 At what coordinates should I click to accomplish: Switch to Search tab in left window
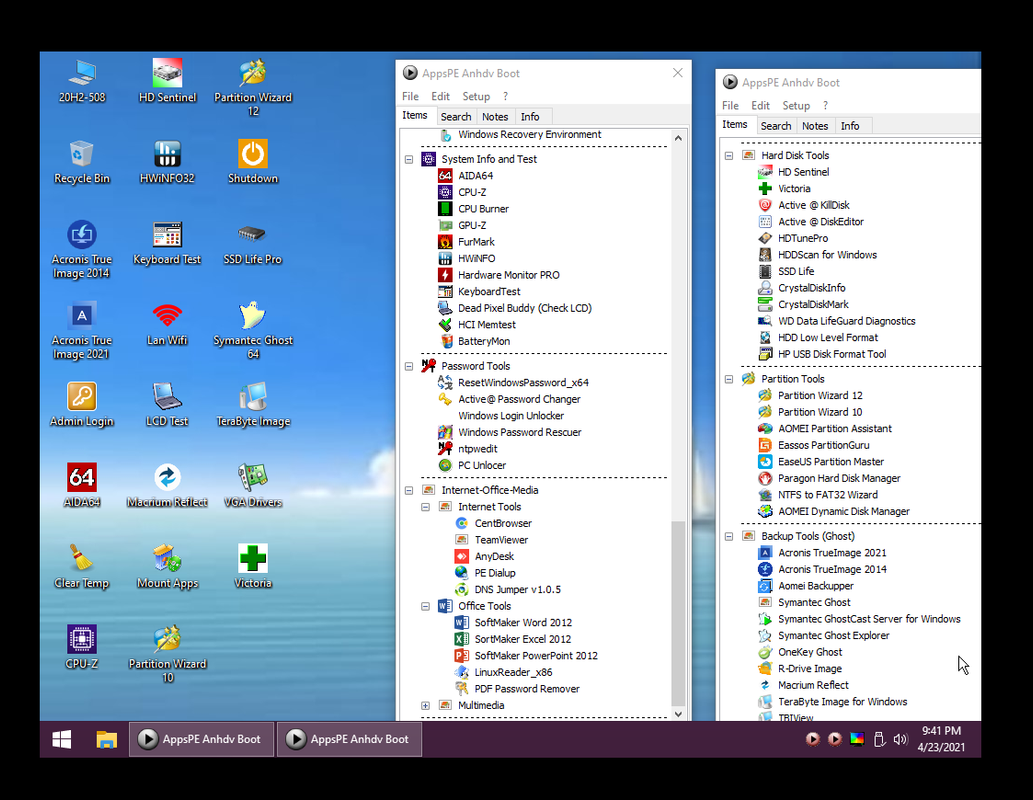pos(456,117)
